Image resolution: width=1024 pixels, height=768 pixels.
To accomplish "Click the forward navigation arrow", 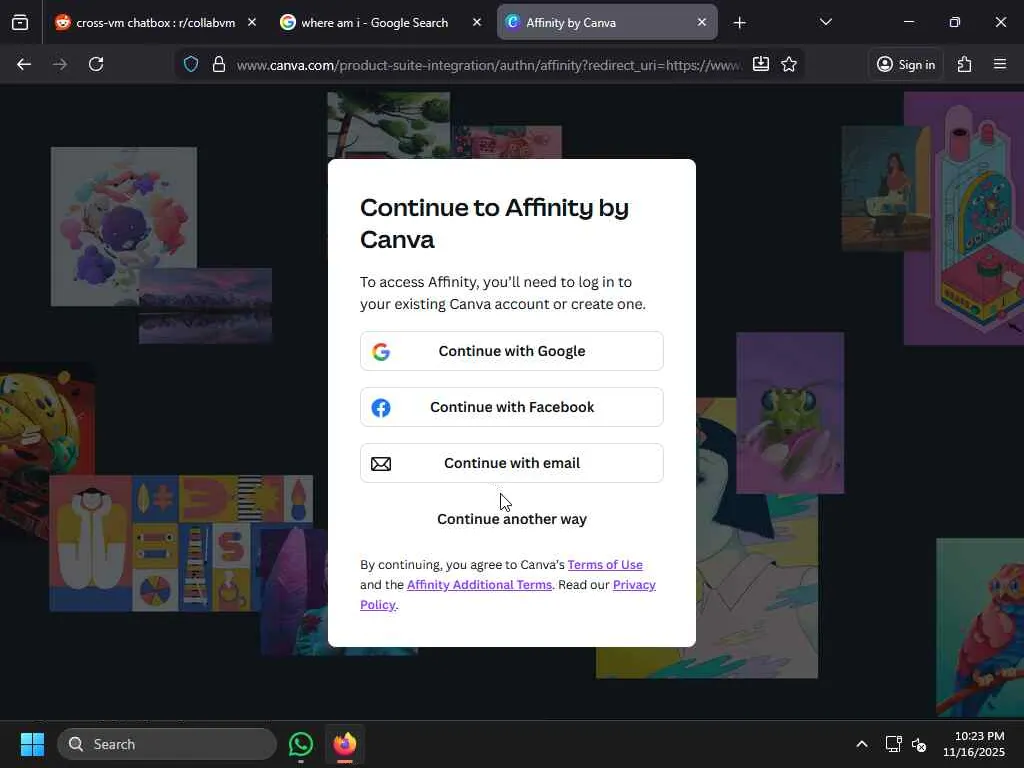I will pyautogui.click(x=59, y=64).
